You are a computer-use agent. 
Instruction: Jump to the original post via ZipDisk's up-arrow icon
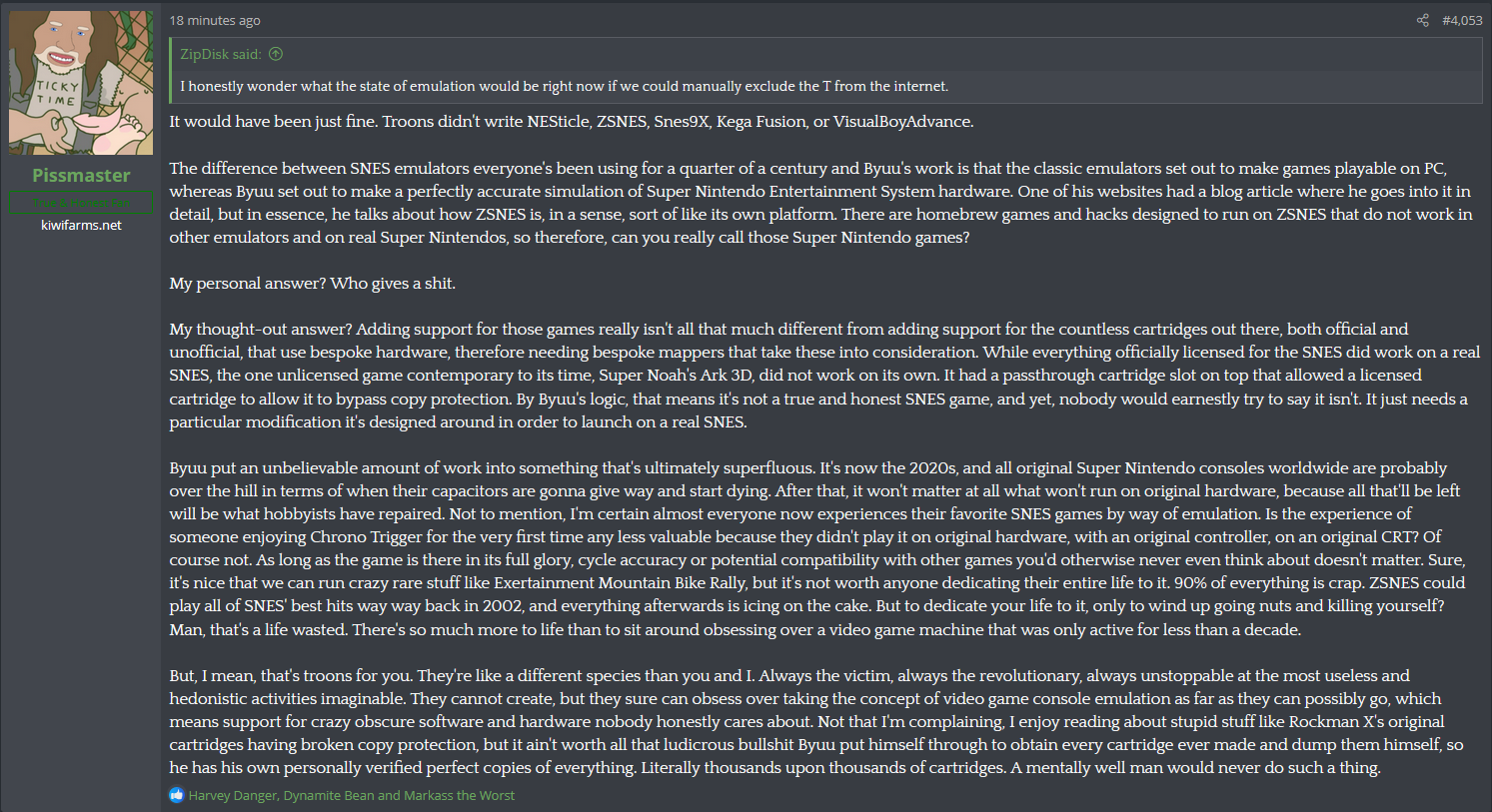[x=277, y=54]
